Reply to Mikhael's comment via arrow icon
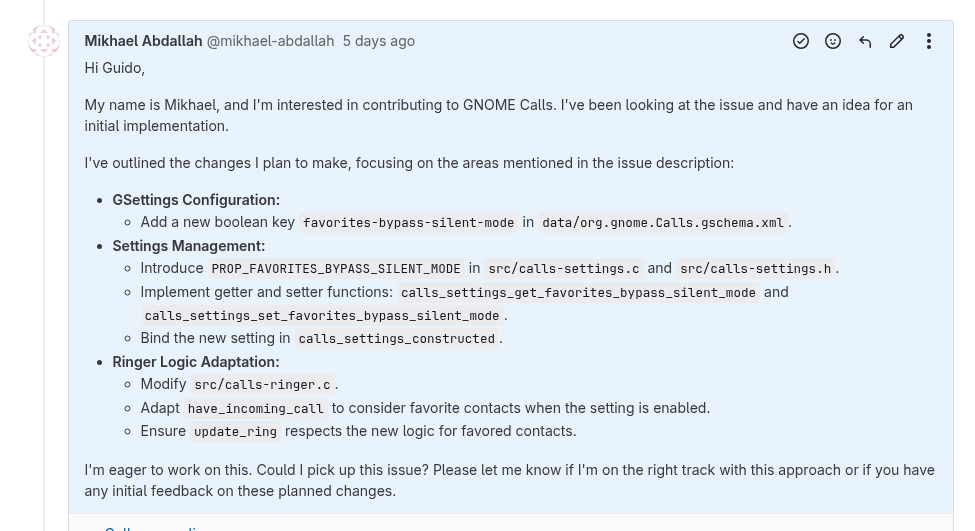The image size is (975, 531). tap(865, 41)
